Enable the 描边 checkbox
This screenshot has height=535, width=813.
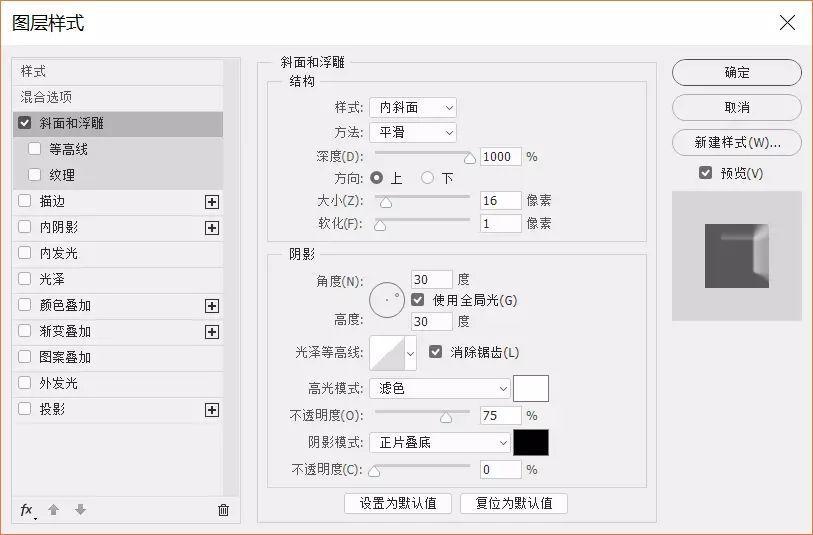point(24,201)
